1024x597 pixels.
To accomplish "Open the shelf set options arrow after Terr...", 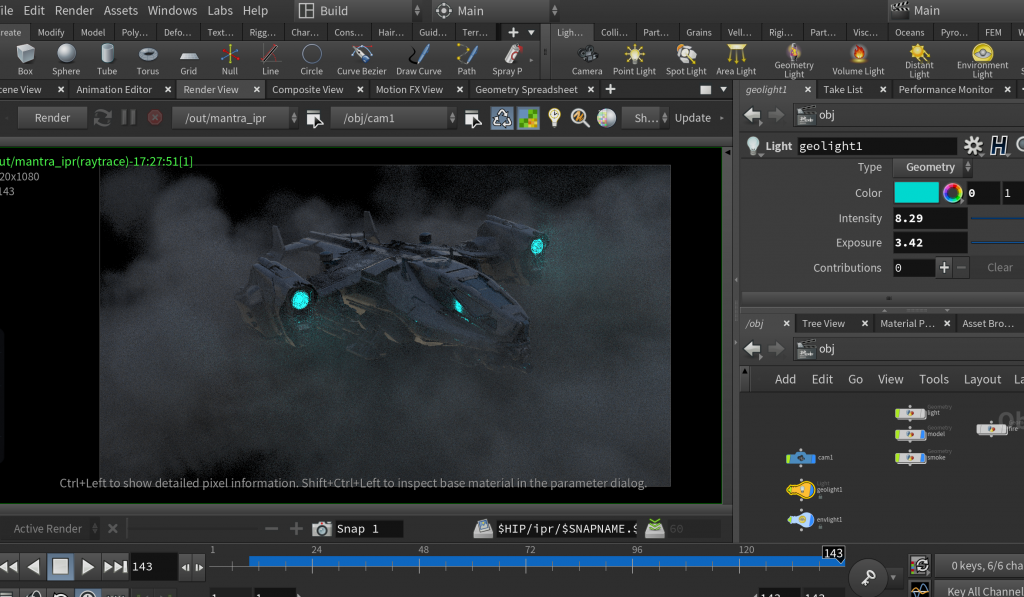I will [532, 32].
